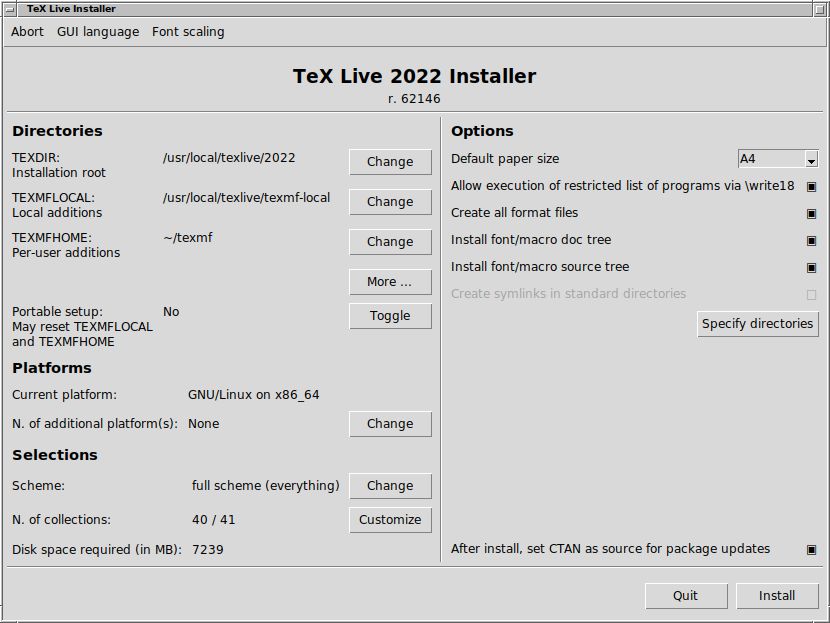The width and height of the screenshot is (830, 623).
Task: Click the ~/texmf path value
Action: click(x=188, y=238)
